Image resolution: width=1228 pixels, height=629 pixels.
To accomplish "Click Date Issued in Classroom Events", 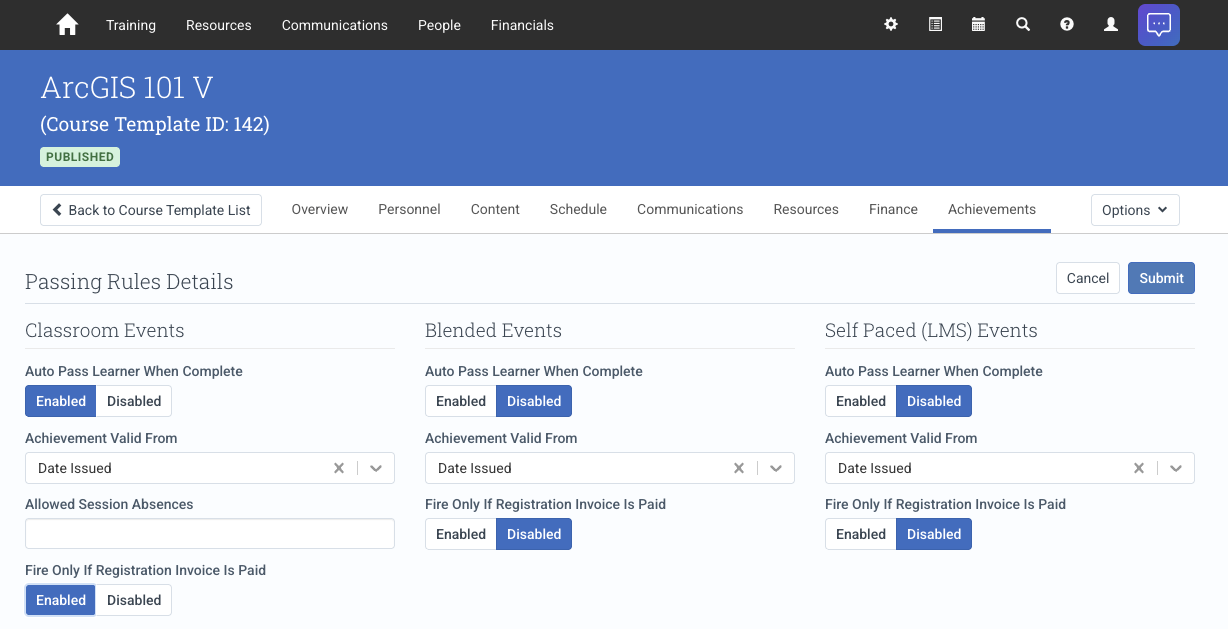I will 75,468.
